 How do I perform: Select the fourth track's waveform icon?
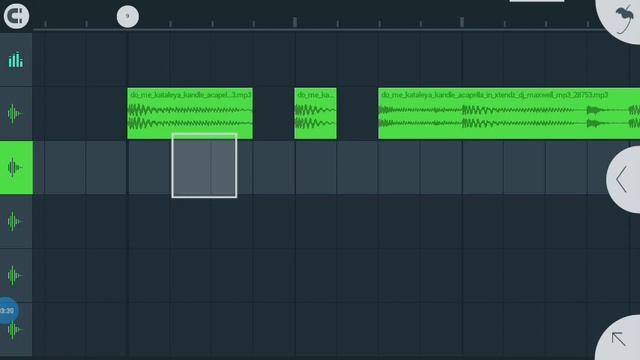point(16,222)
